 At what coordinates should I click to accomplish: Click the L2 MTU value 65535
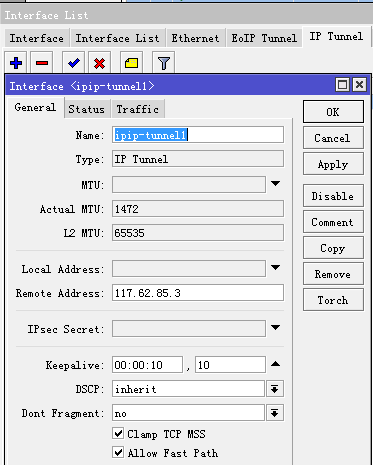(x=198, y=233)
